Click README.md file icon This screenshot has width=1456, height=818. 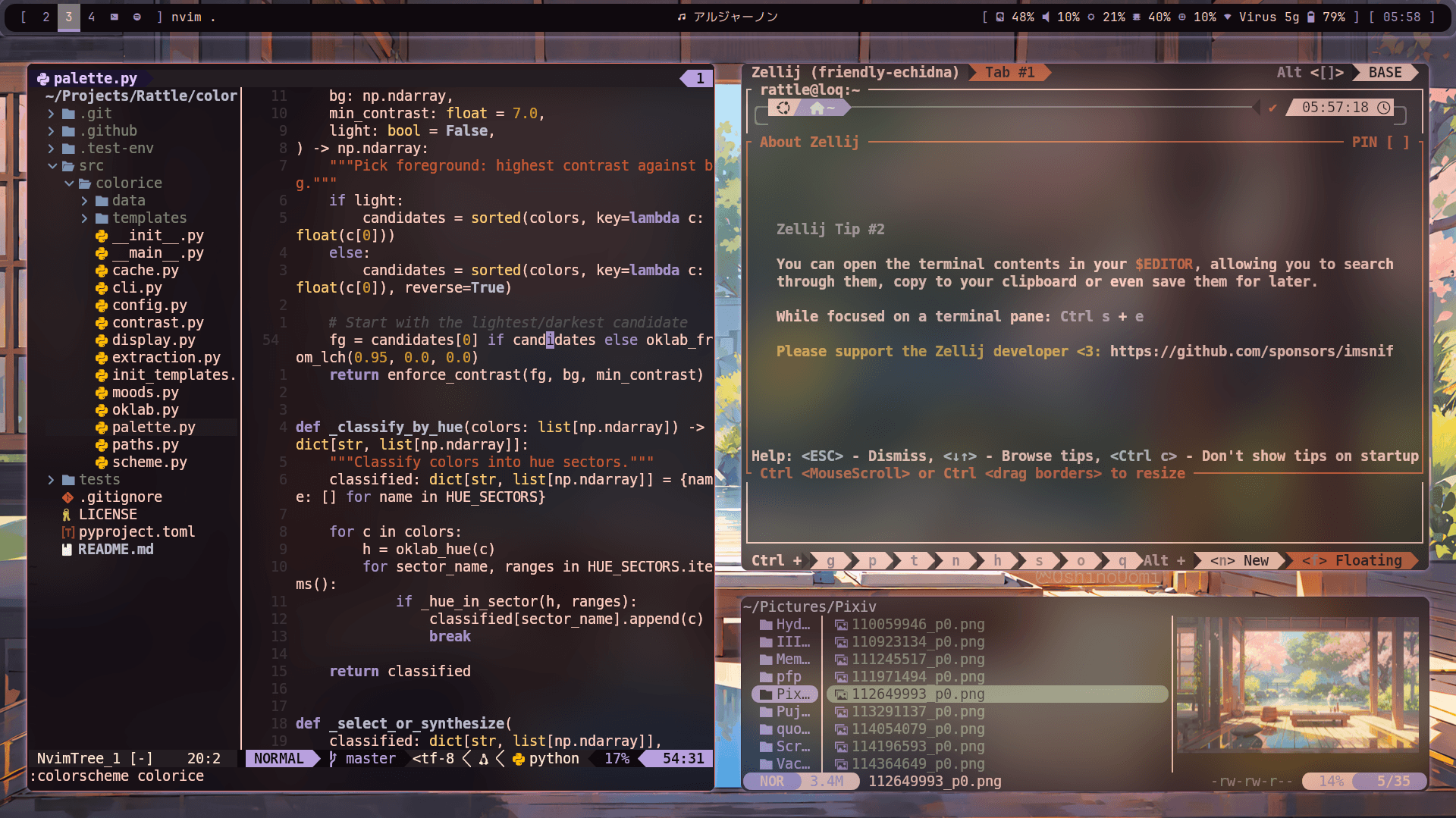click(x=67, y=549)
